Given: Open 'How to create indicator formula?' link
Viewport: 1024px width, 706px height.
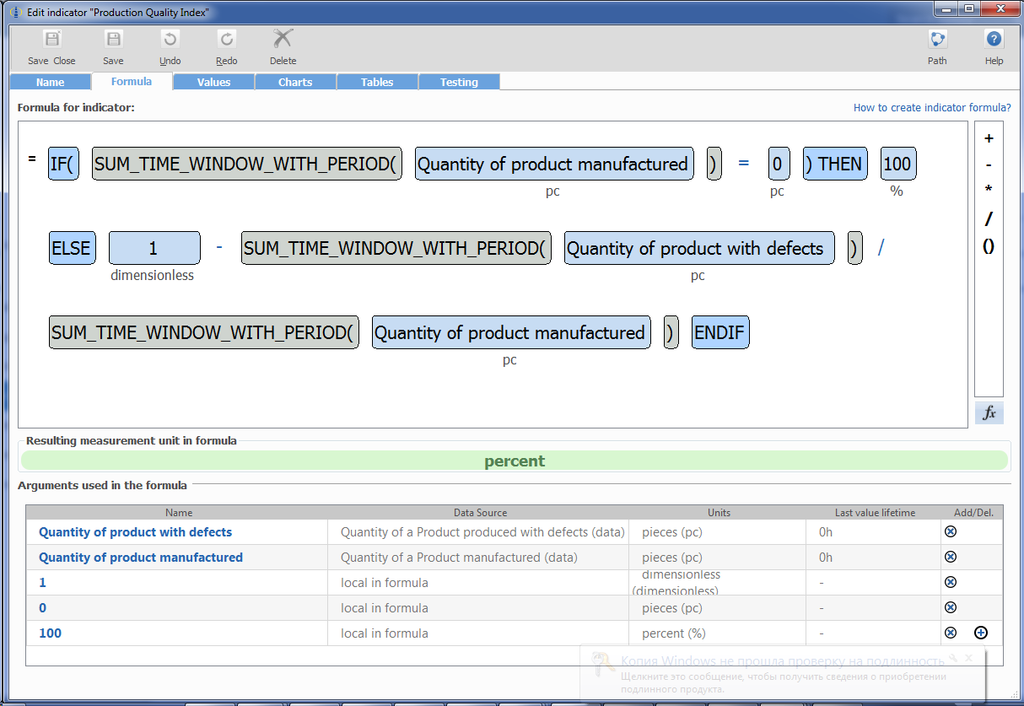Looking at the screenshot, I should pyautogui.click(x=931, y=108).
